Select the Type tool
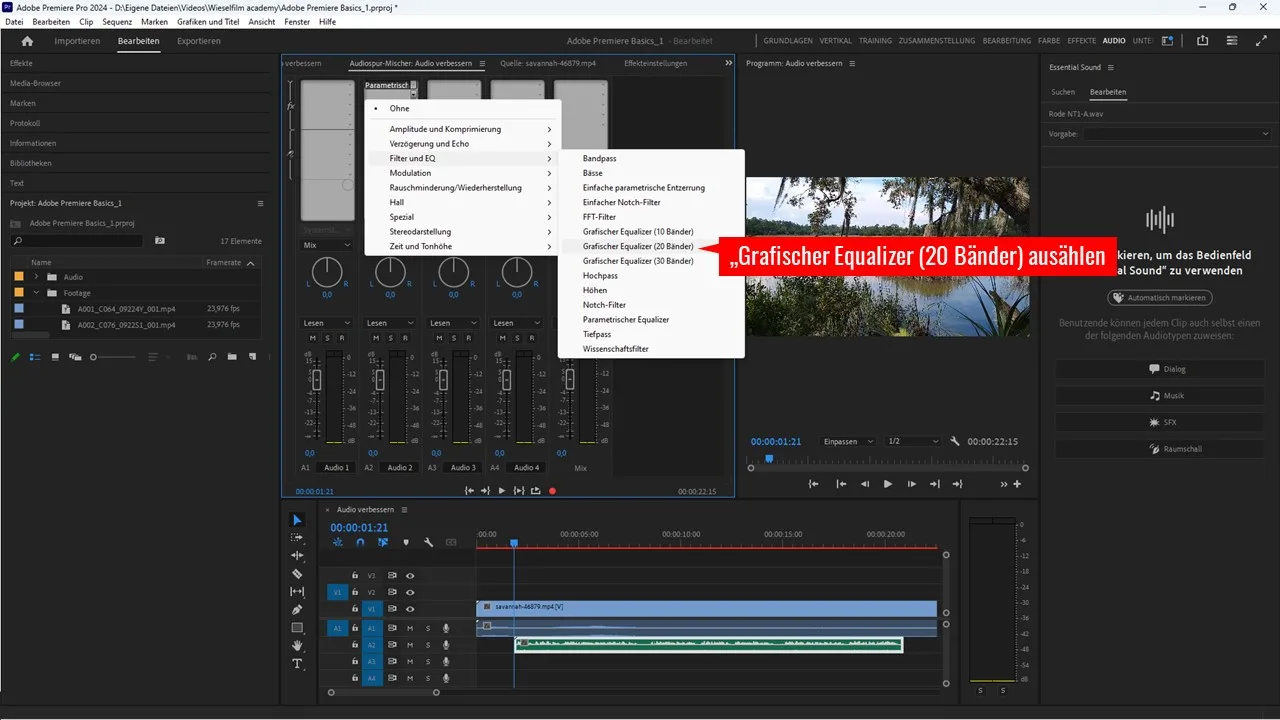 [x=297, y=664]
